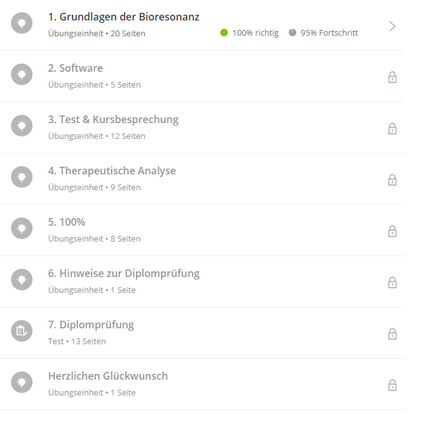Click the lightbulb icon beside 2. Software
Viewport: 423px width, 427px height.
click(22, 74)
